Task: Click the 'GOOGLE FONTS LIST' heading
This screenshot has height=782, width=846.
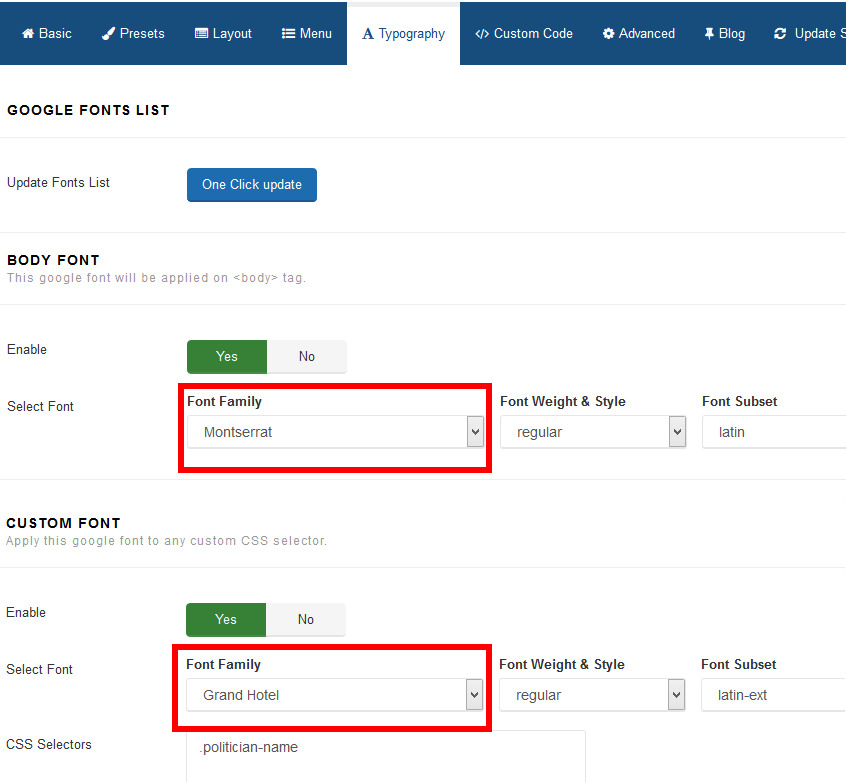Action: [88, 110]
